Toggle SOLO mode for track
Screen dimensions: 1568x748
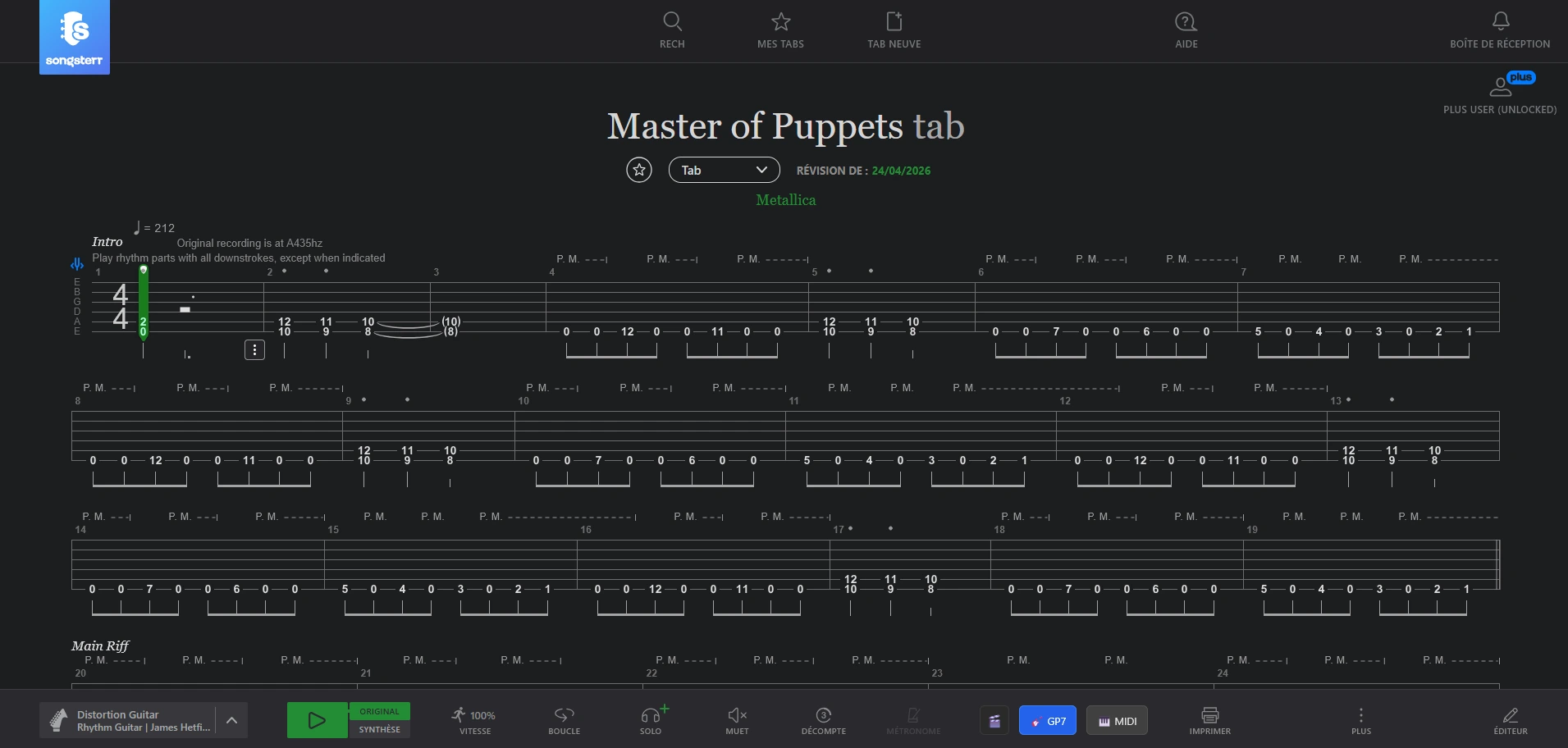point(651,721)
